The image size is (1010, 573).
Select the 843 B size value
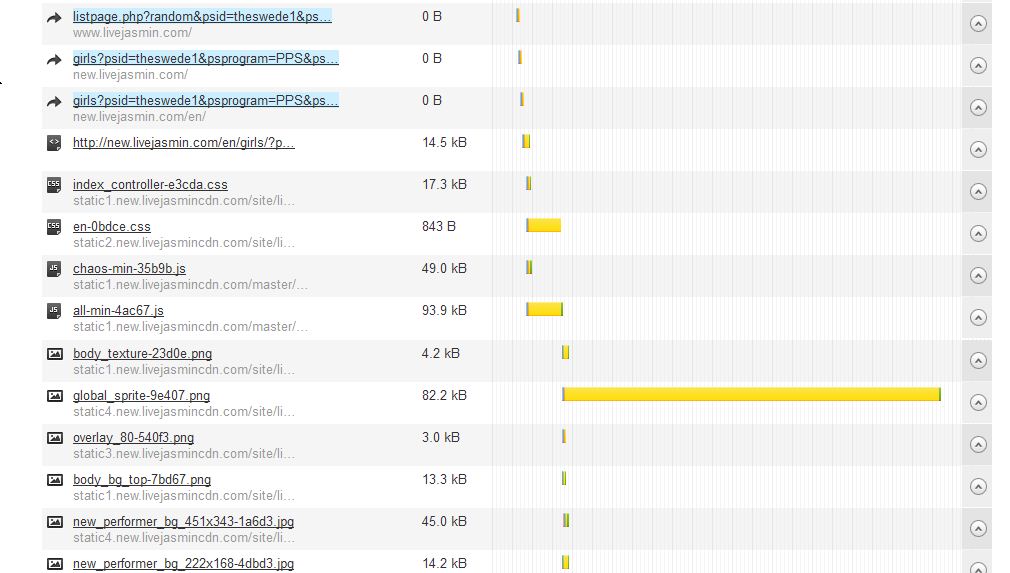tap(439, 227)
